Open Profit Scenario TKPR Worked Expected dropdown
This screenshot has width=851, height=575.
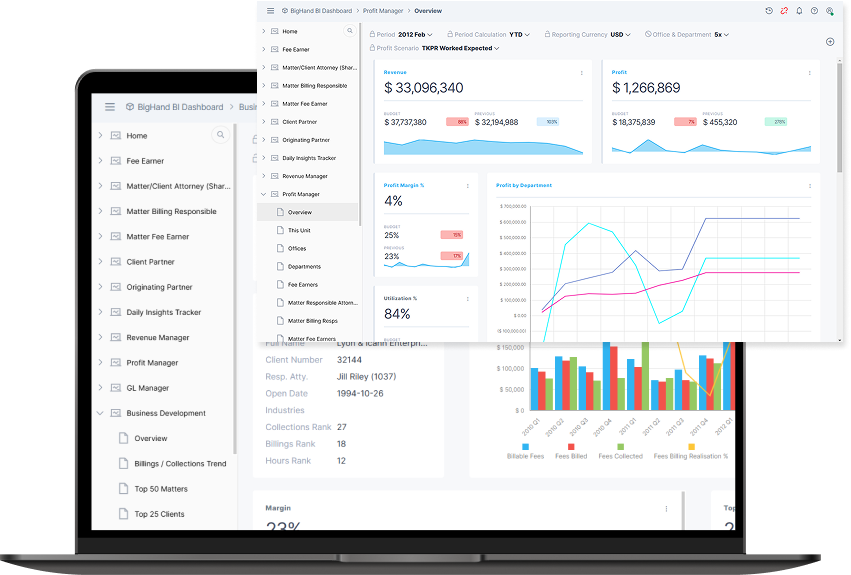(x=460, y=48)
